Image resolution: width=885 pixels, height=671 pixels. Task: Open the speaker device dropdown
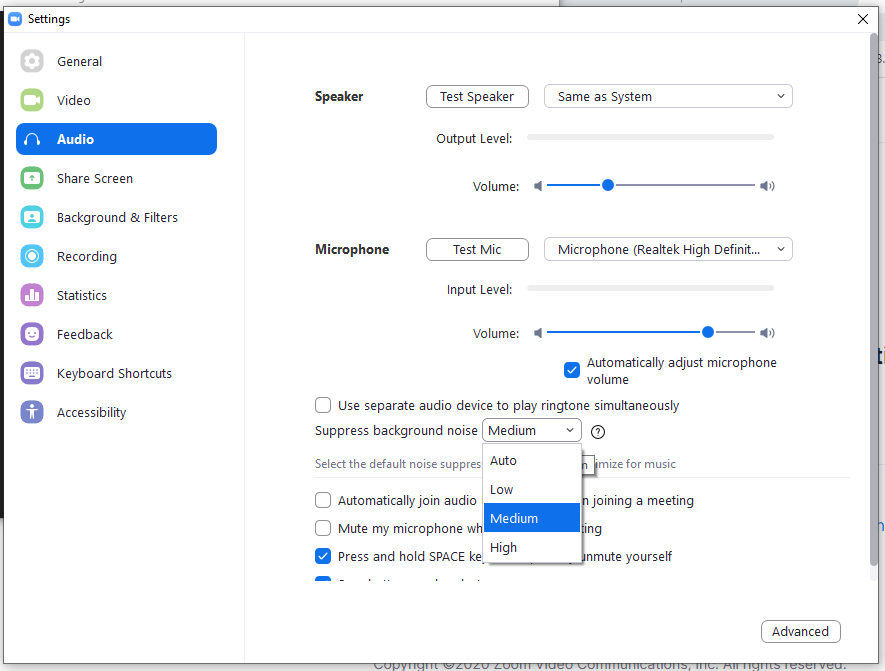pyautogui.click(x=668, y=96)
